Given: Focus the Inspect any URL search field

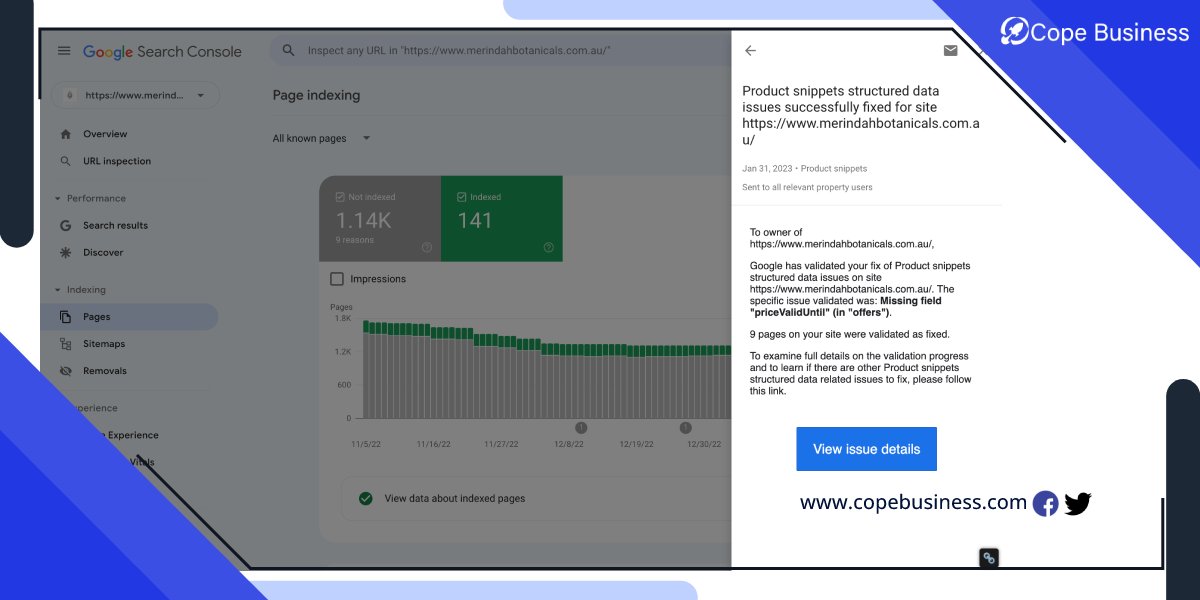Looking at the screenshot, I should [x=500, y=50].
